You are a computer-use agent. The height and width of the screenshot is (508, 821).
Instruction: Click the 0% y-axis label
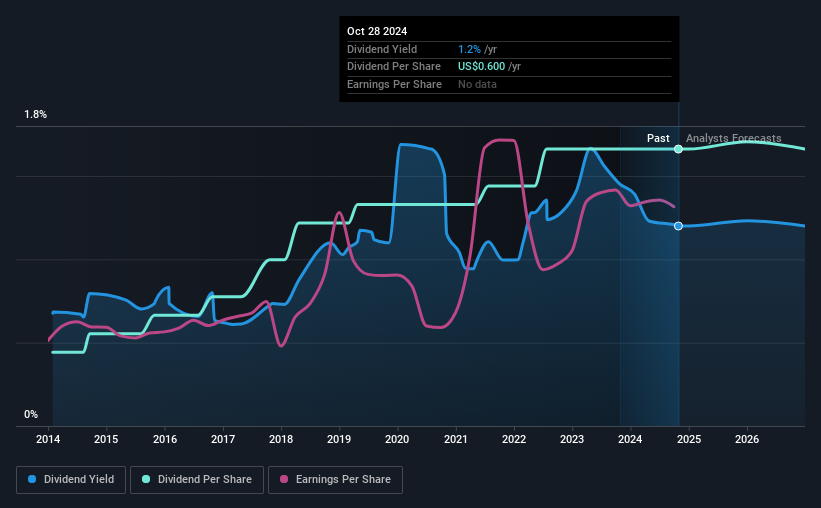point(31,415)
